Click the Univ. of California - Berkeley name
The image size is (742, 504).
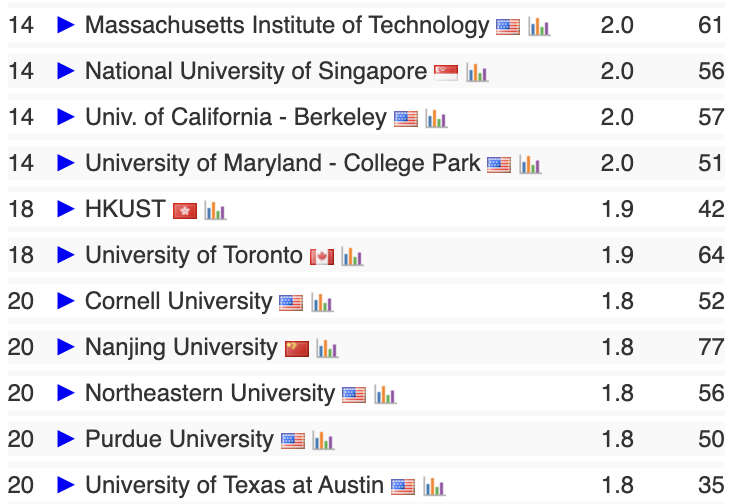[x=235, y=117]
